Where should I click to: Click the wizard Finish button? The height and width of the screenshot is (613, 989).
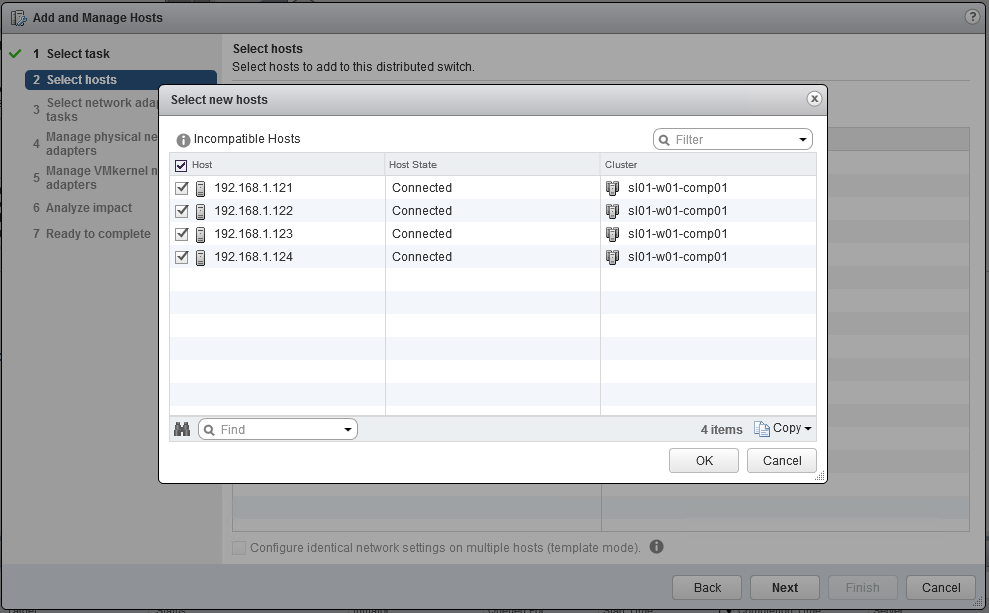click(x=862, y=587)
